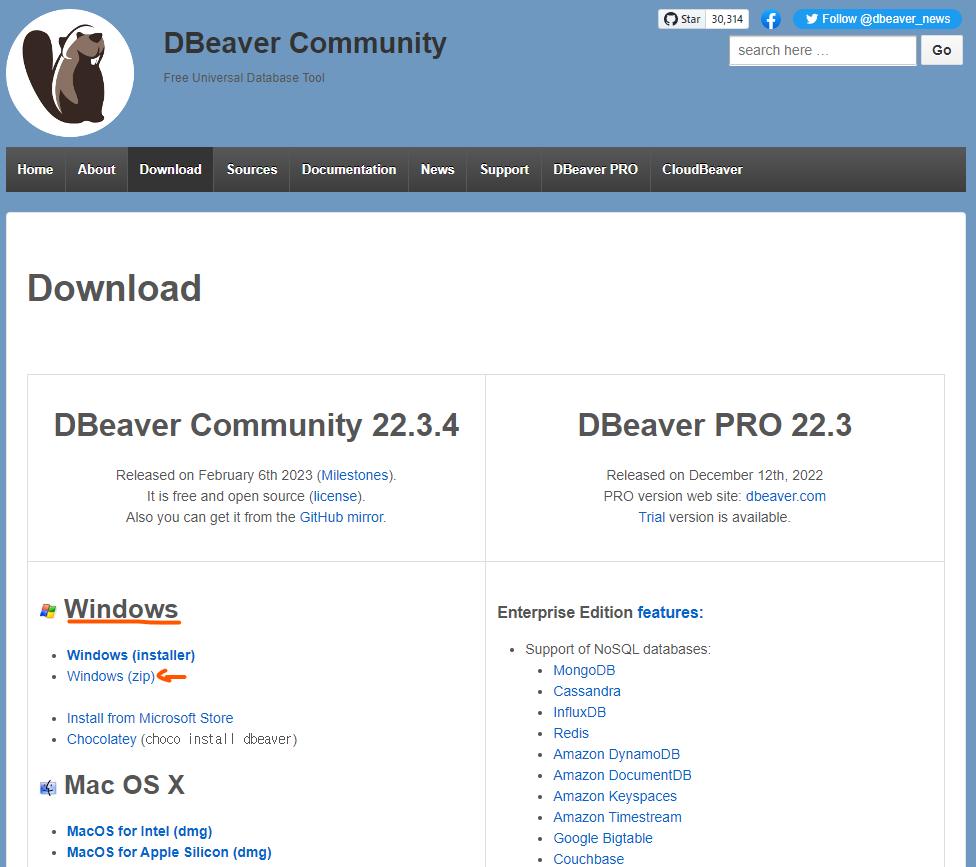This screenshot has height=867, width=976.
Task: Open the Facebook page icon
Action: (771, 19)
